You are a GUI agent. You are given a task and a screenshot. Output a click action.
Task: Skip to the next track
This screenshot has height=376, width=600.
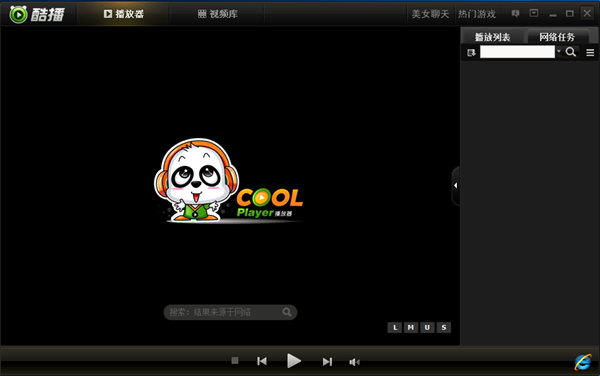[x=327, y=361]
